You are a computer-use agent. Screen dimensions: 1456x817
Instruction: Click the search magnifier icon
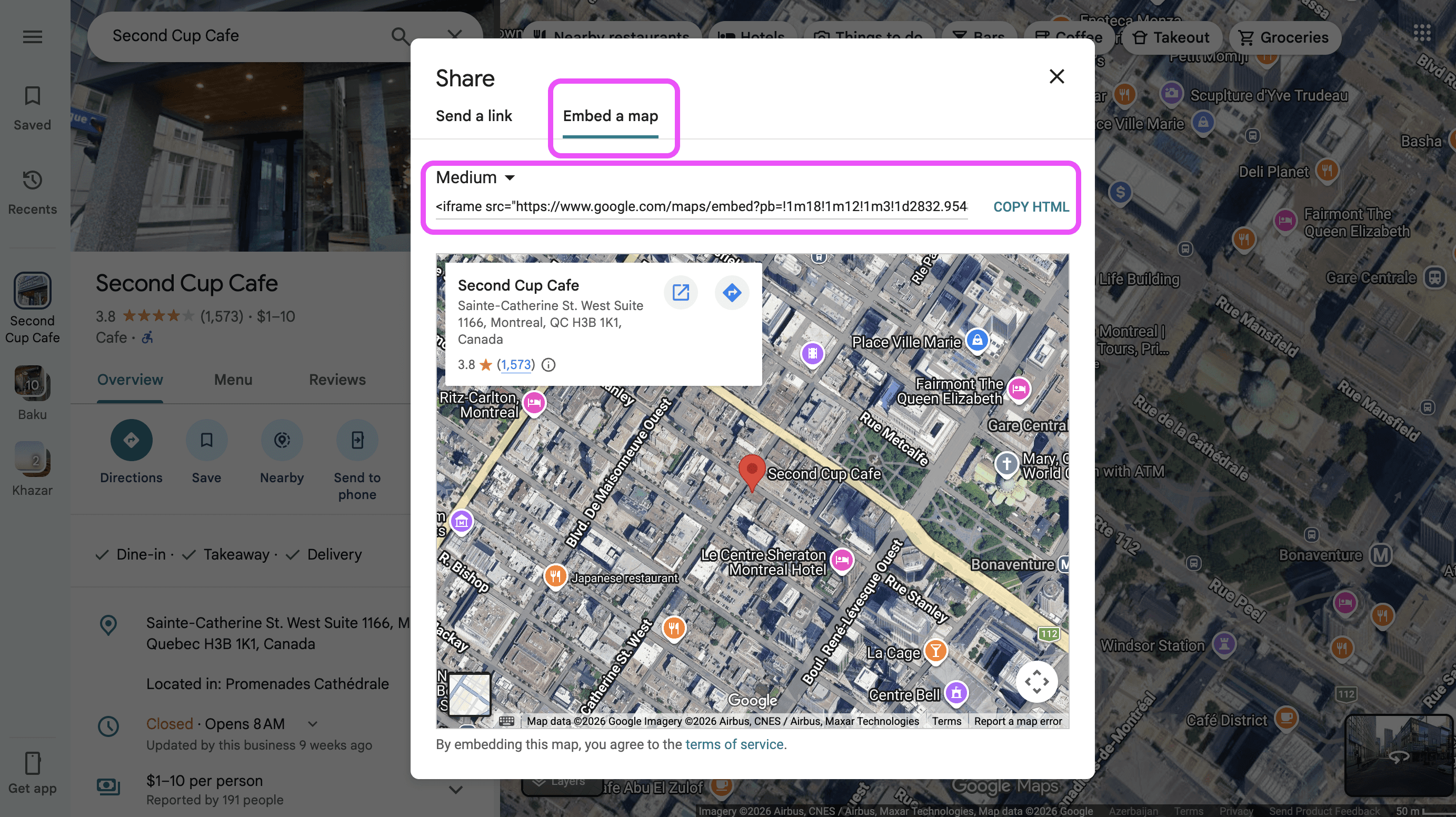tap(400, 36)
